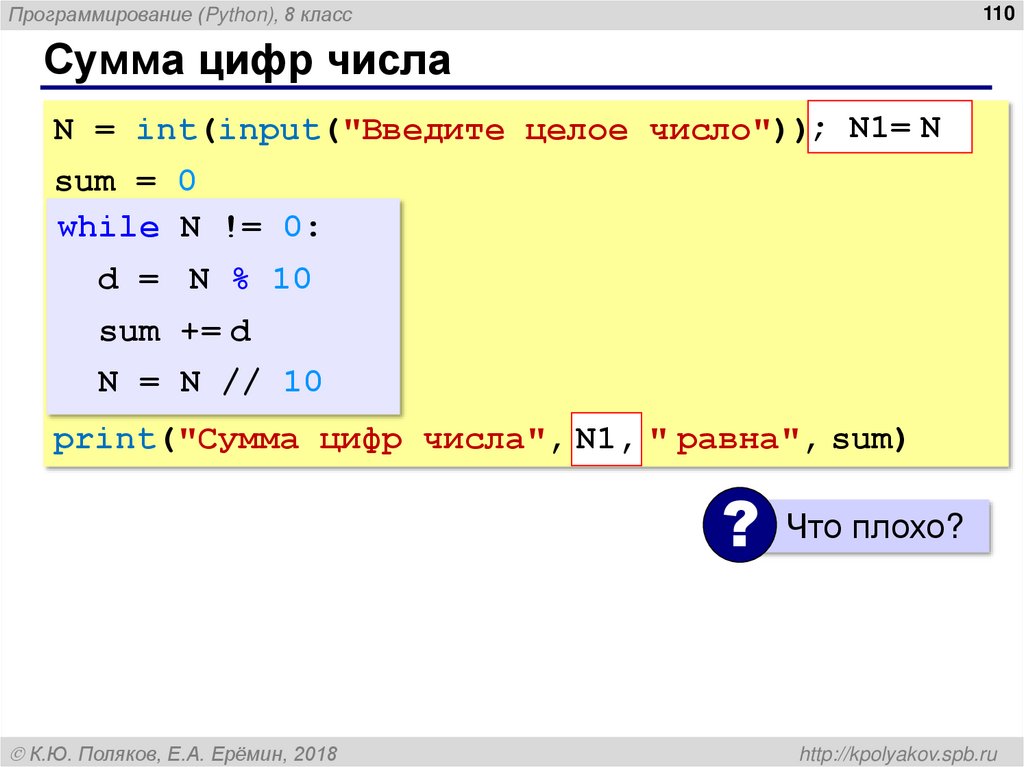This screenshot has height=767, width=1024.
Task: Click the slide number 110
Action: [998, 13]
